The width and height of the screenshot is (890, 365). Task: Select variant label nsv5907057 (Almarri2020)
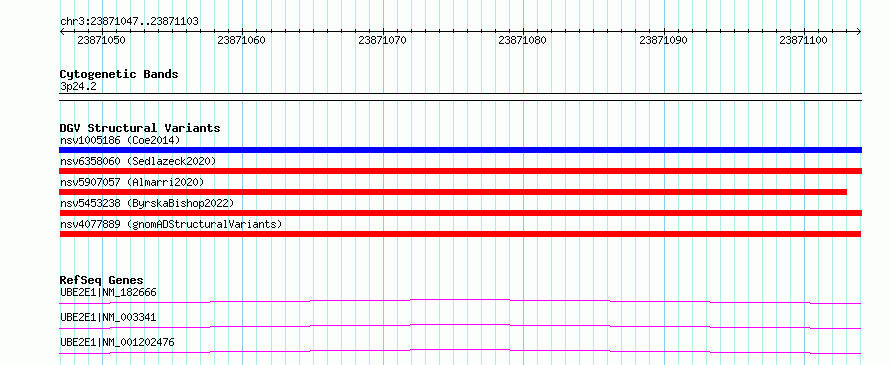pyautogui.click(x=132, y=182)
